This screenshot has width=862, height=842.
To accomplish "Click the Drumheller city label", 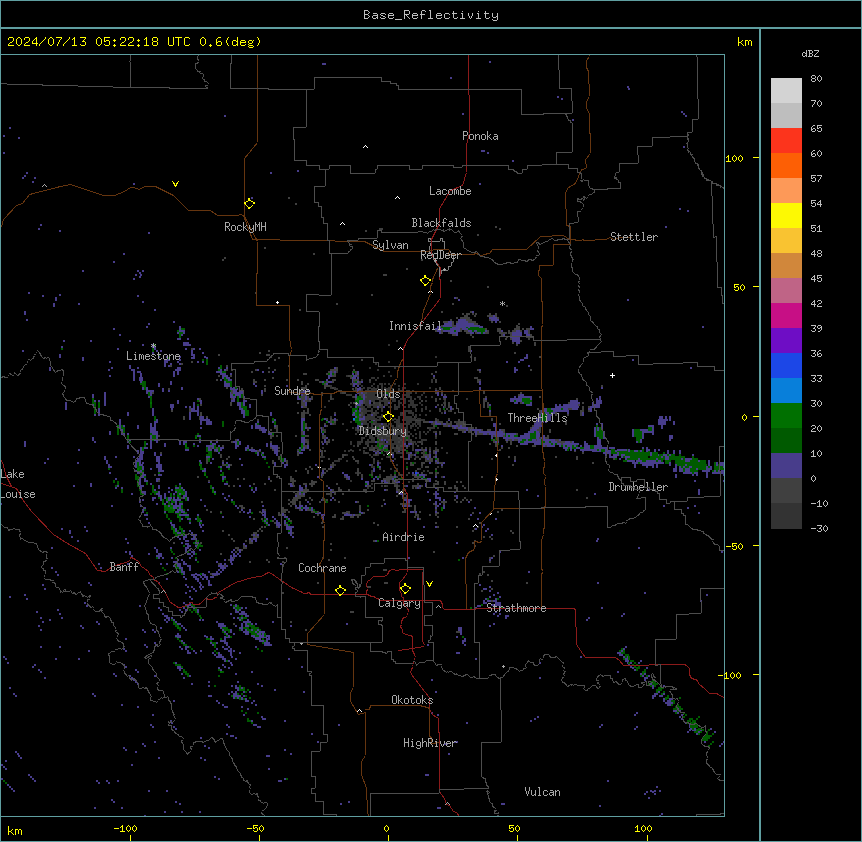I will [638, 487].
